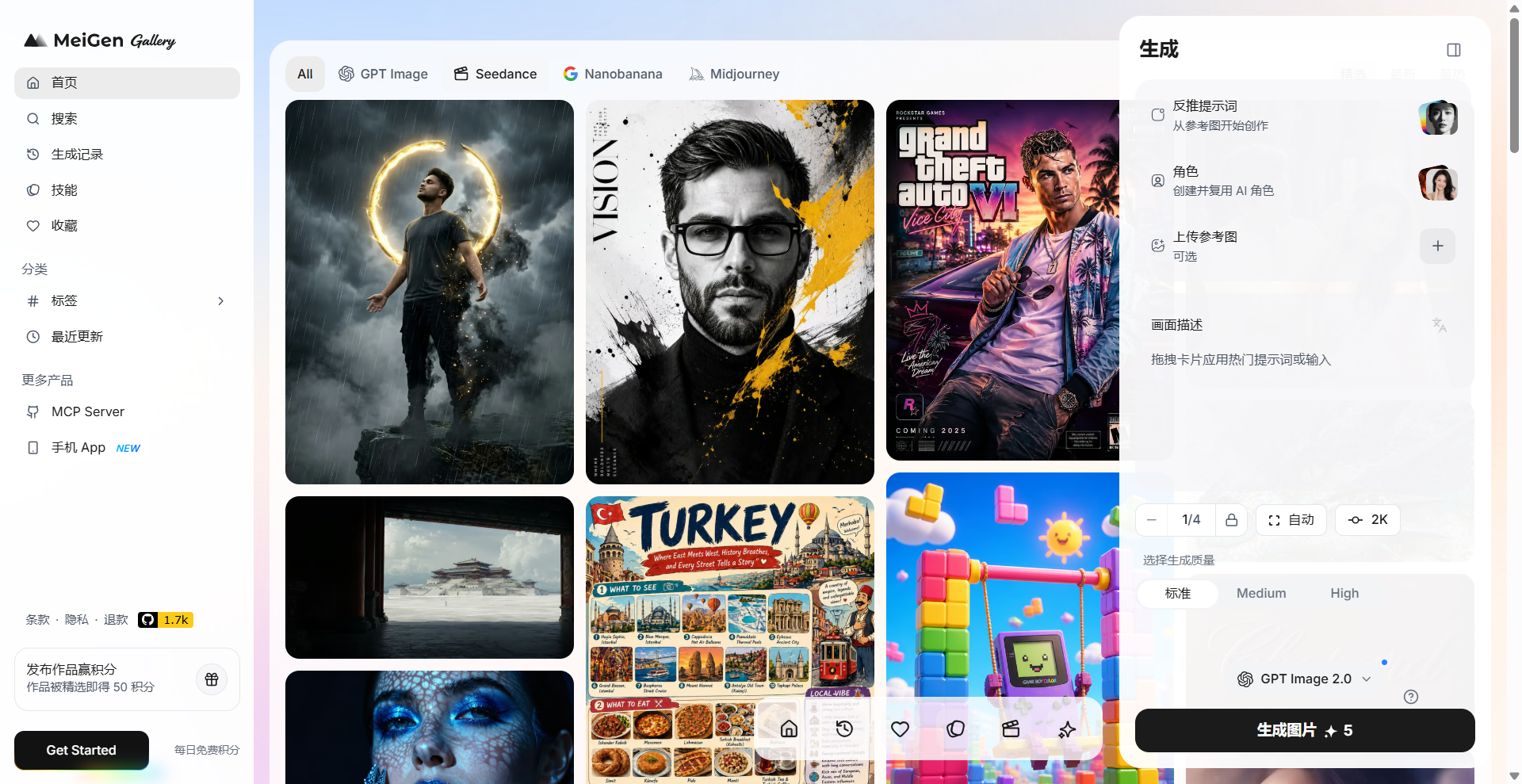Image resolution: width=1522 pixels, height=784 pixels.
Task: Open 手机 App in the sidebar
Action: click(127, 448)
